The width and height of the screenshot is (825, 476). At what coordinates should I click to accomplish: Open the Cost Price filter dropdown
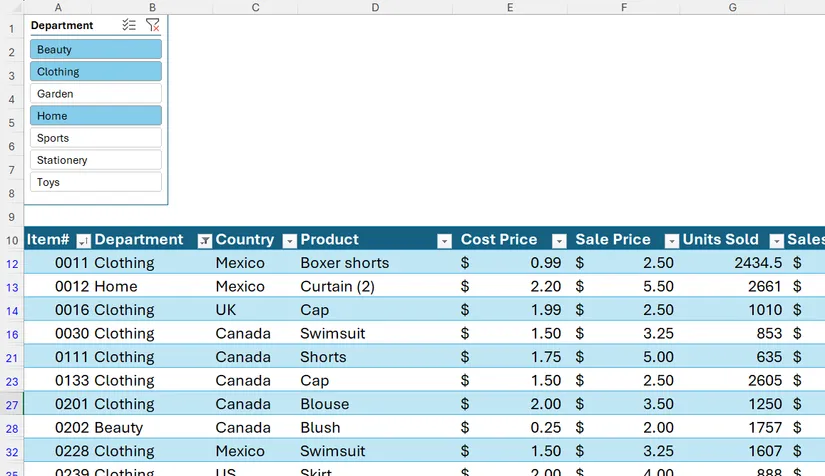(x=559, y=241)
